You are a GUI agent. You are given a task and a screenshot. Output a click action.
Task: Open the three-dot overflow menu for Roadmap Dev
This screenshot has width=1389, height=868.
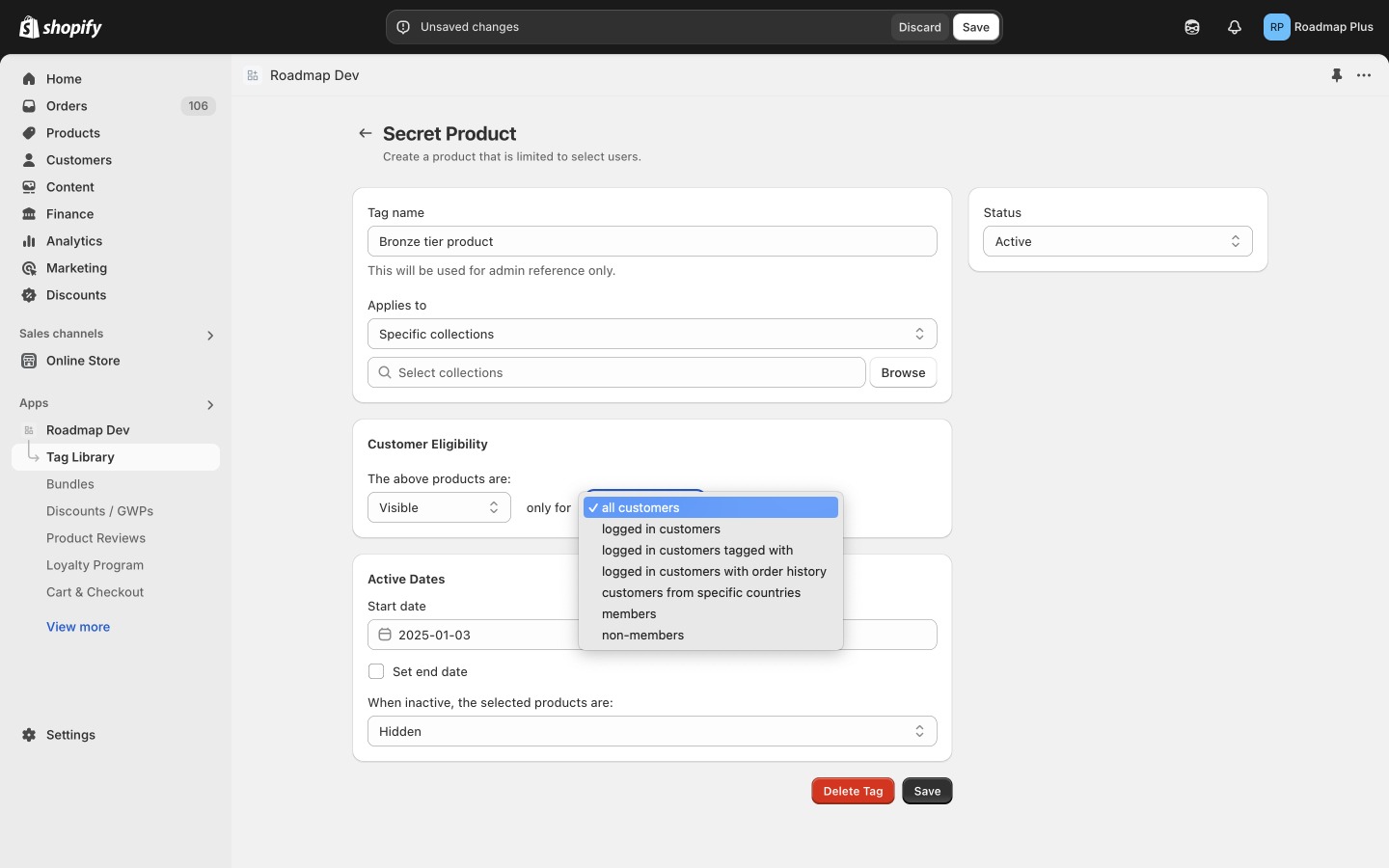(x=1364, y=75)
